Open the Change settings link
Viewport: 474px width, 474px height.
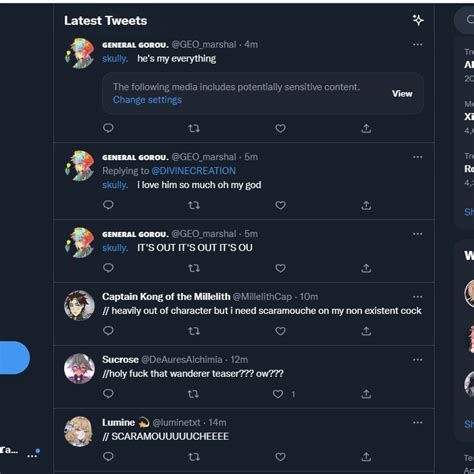(x=147, y=100)
